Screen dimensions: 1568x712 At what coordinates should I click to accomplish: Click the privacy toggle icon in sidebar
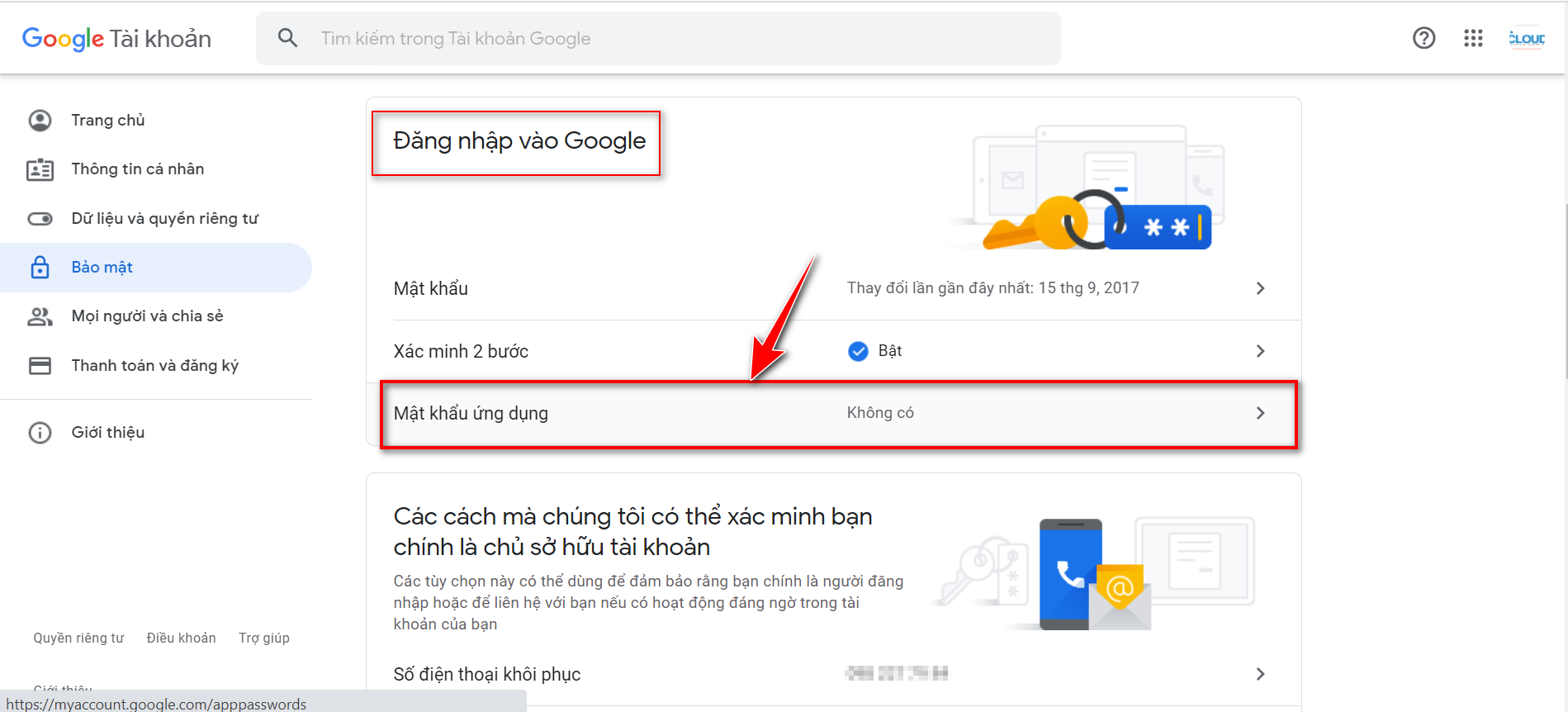pos(40,219)
